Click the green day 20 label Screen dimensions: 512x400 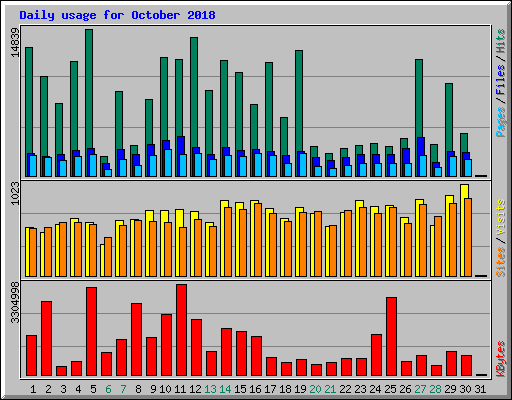tap(315, 389)
